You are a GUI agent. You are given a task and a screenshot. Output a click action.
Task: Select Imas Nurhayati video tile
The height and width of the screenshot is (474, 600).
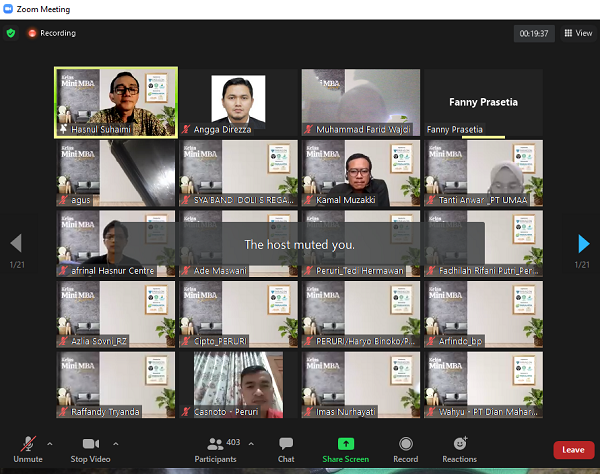pyautogui.click(x=360, y=385)
